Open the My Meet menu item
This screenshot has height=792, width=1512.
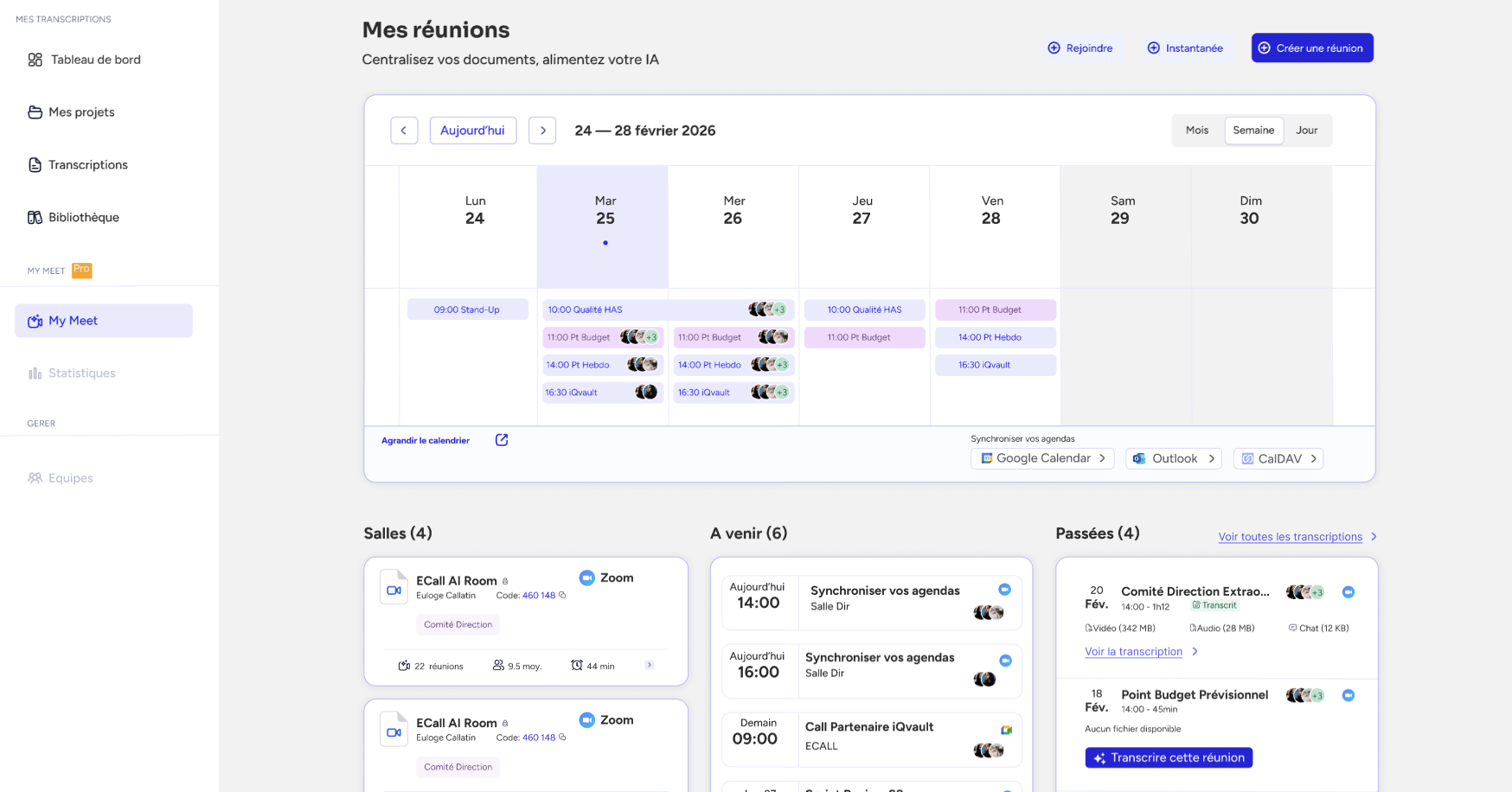pyautogui.click(x=104, y=321)
